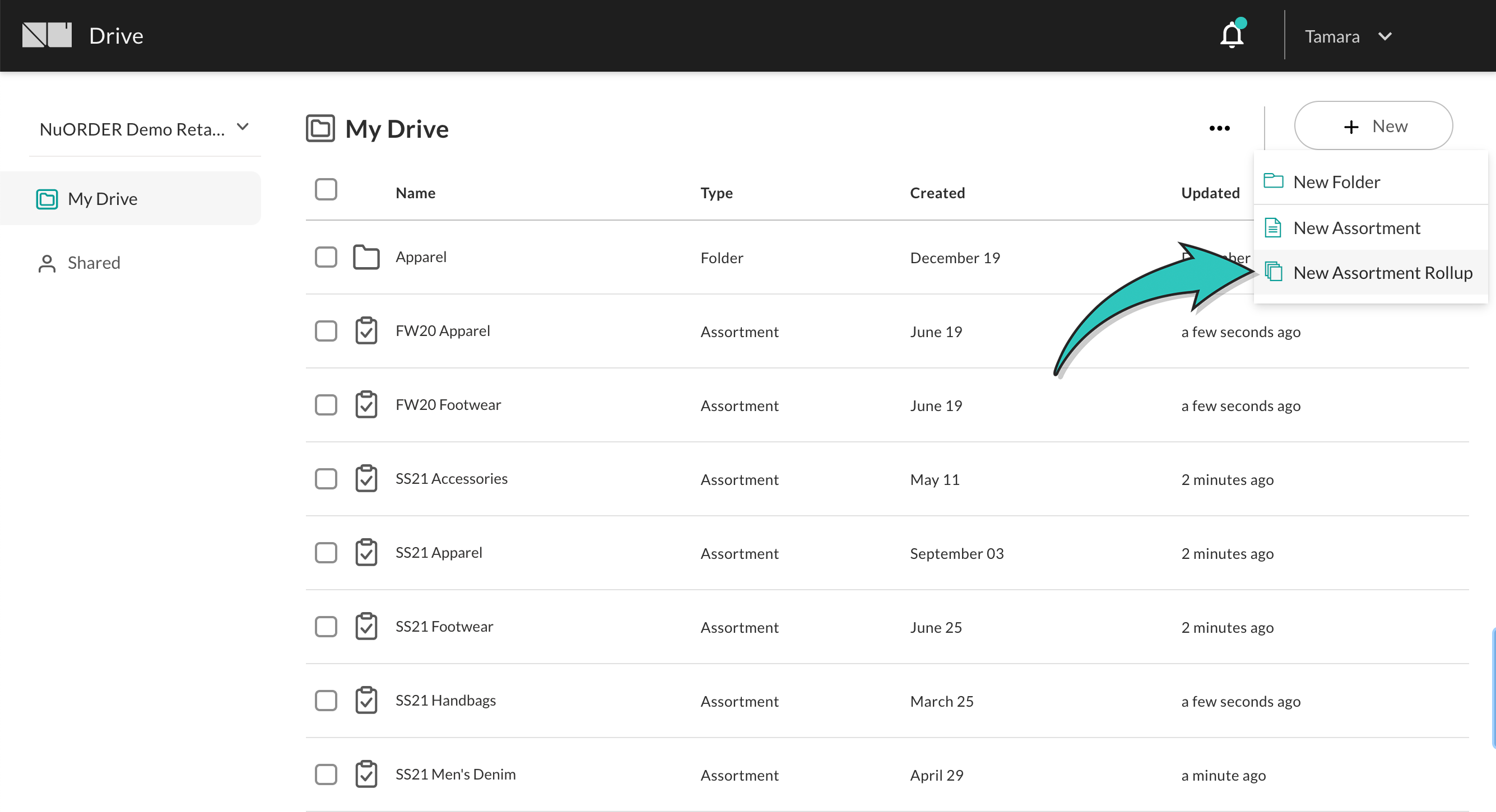Open the SS21 Men's Denim assortment name

(x=456, y=774)
